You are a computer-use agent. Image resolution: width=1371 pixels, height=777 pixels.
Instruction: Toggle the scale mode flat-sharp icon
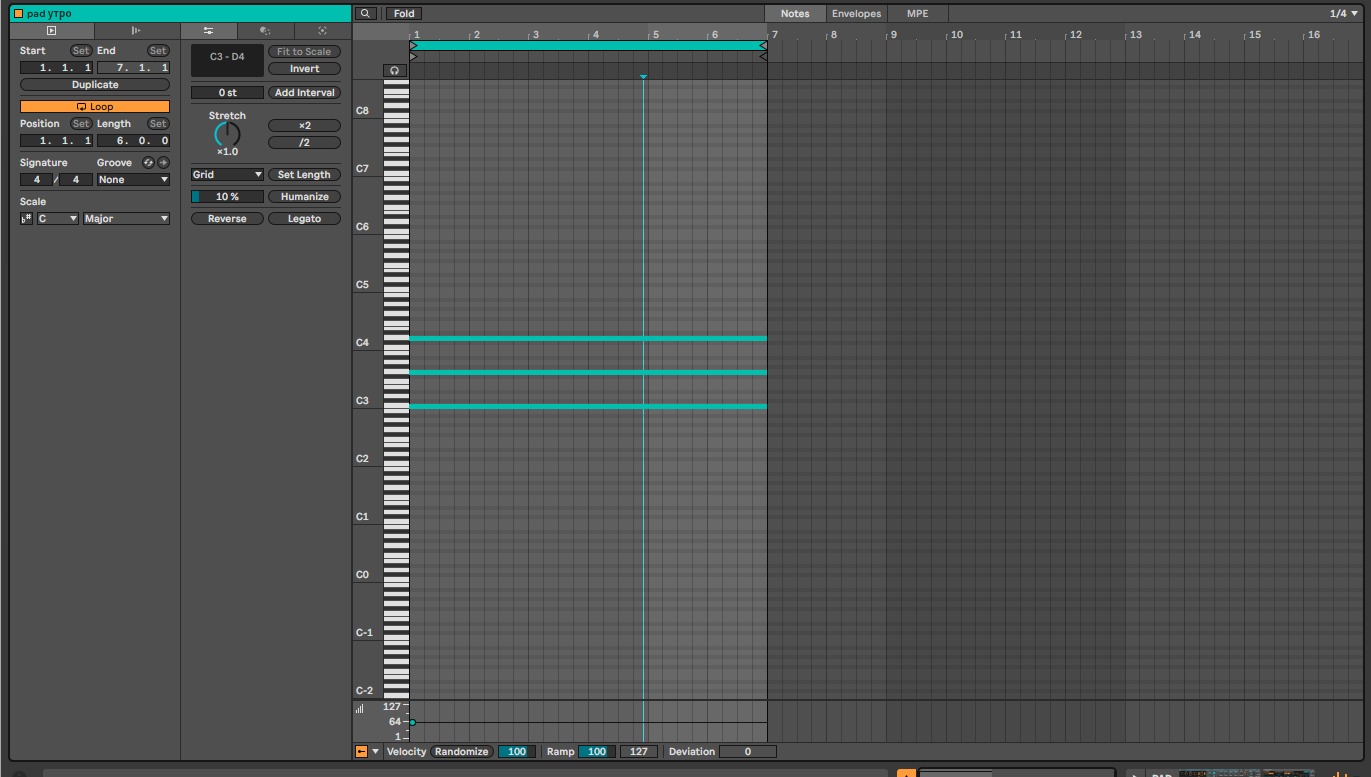click(27, 219)
